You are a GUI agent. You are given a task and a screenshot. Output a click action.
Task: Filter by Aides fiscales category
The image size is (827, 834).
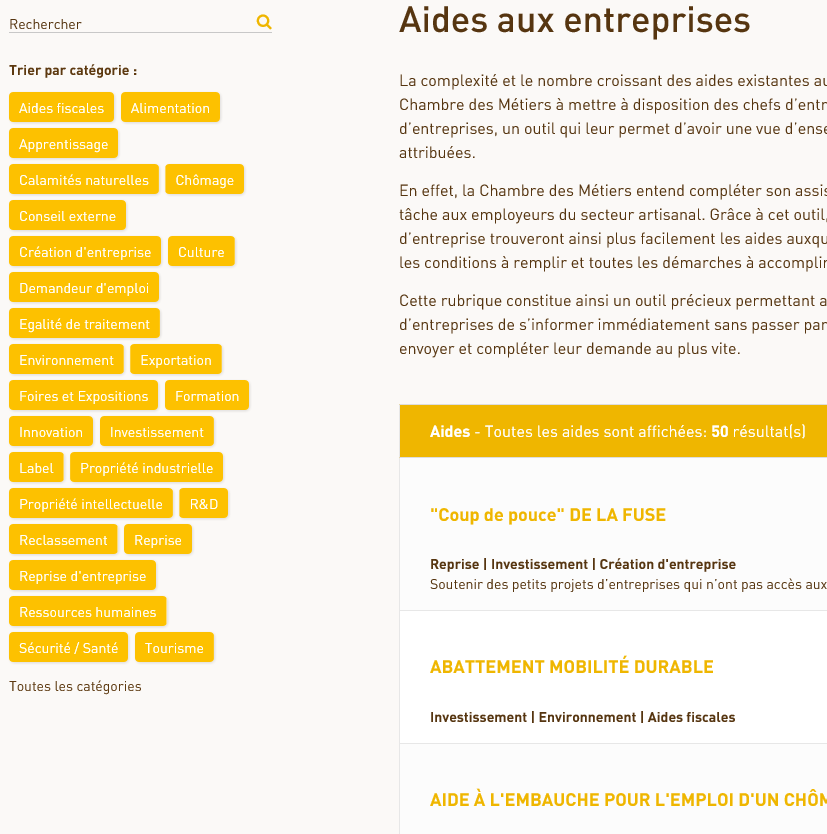pyautogui.click(x=61, y=107)
